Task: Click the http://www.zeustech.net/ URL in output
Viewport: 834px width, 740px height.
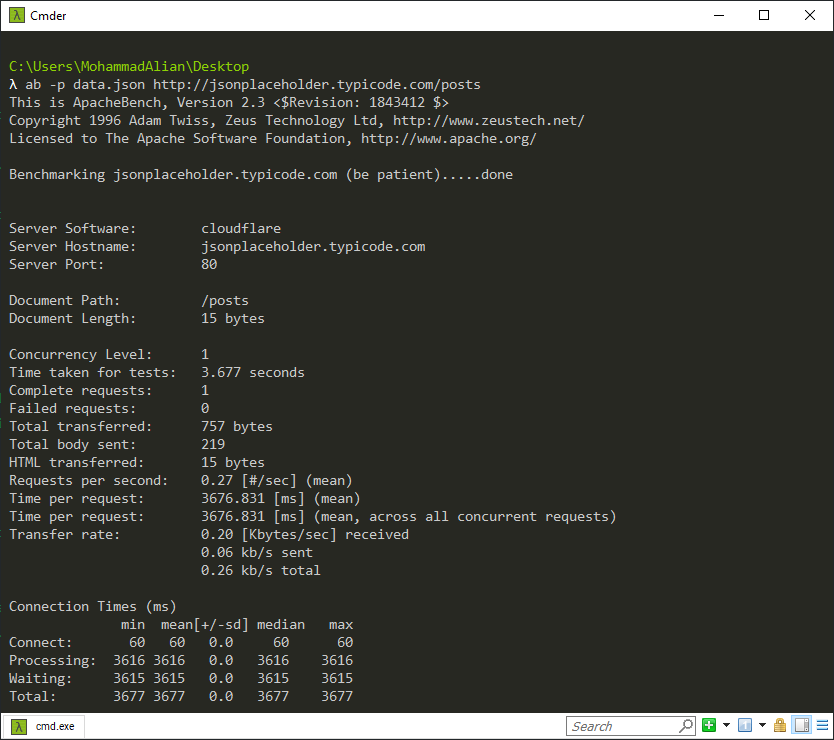Action: click(488, 121)
